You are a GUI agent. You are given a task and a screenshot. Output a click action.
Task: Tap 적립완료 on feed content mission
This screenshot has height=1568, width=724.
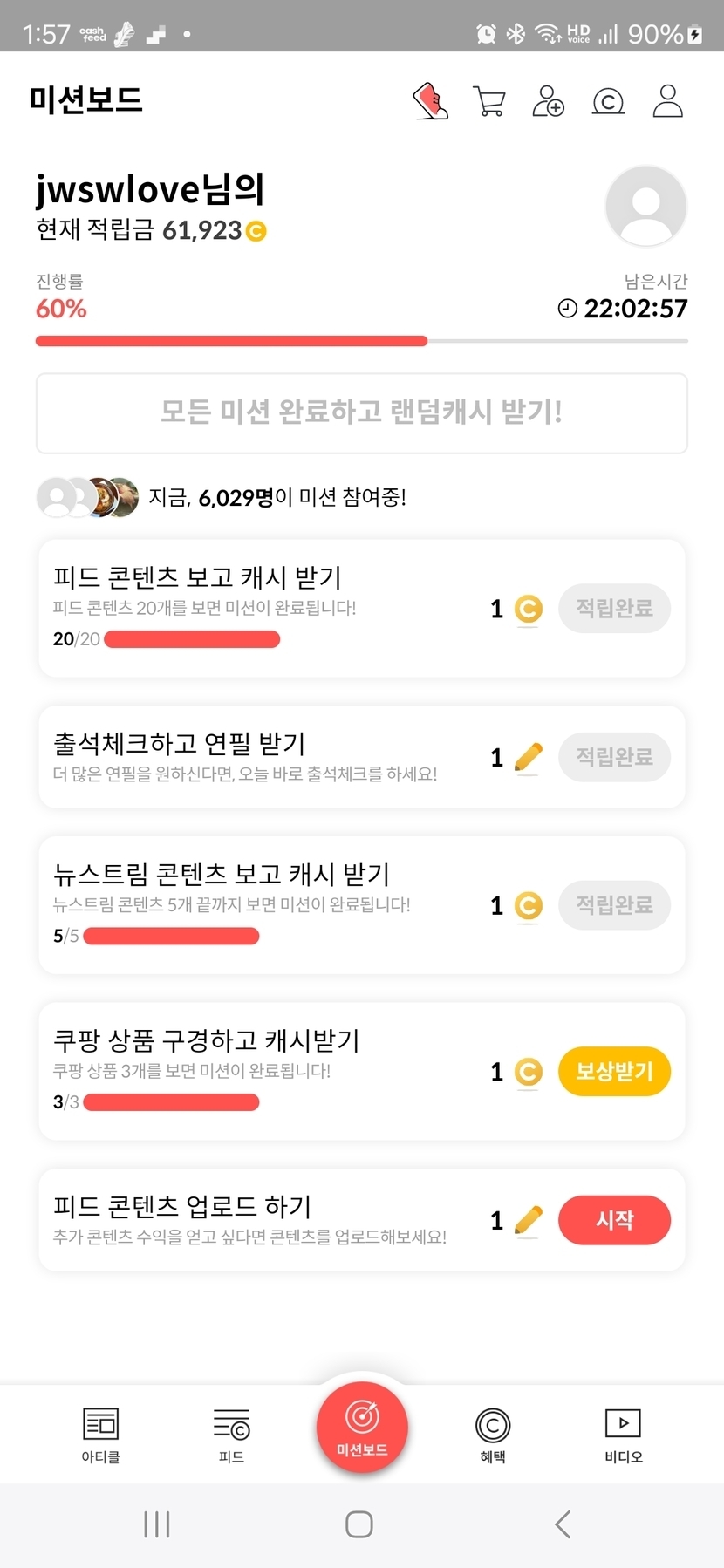614,608
